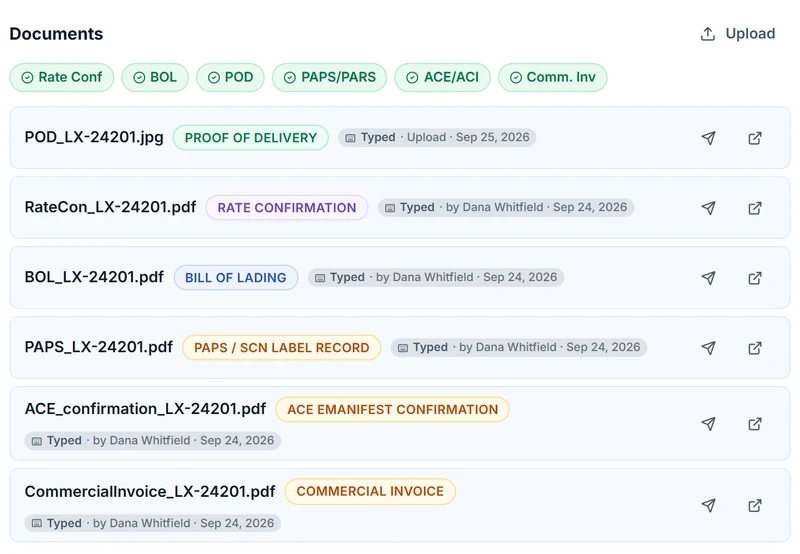Open RateCon_LX-24201.pdf in external view
The image size is (800, 554).
coord(755,208)
